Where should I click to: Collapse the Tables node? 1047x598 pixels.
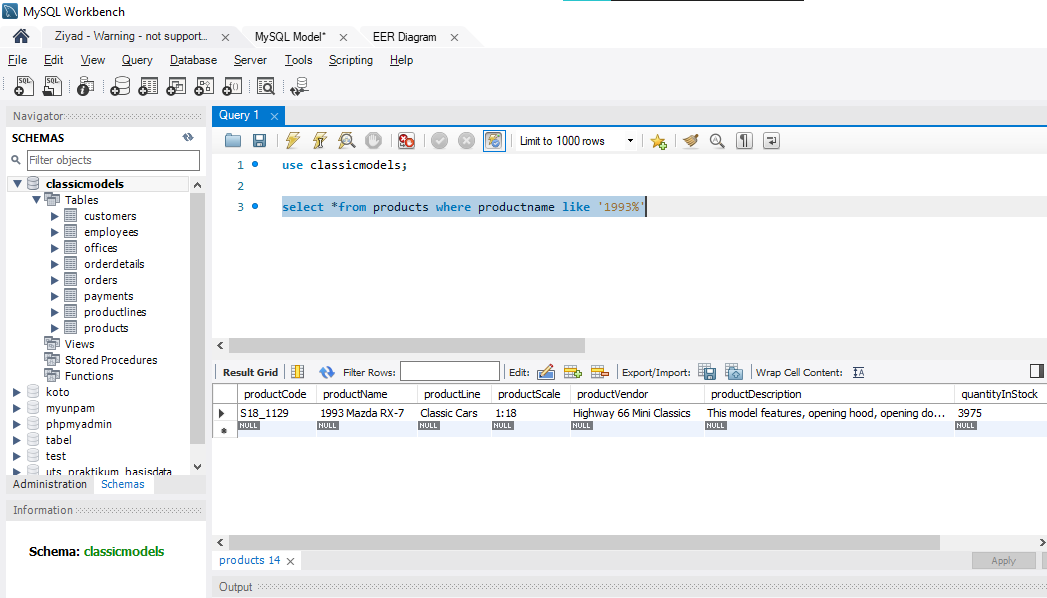[x=37, y=200]
